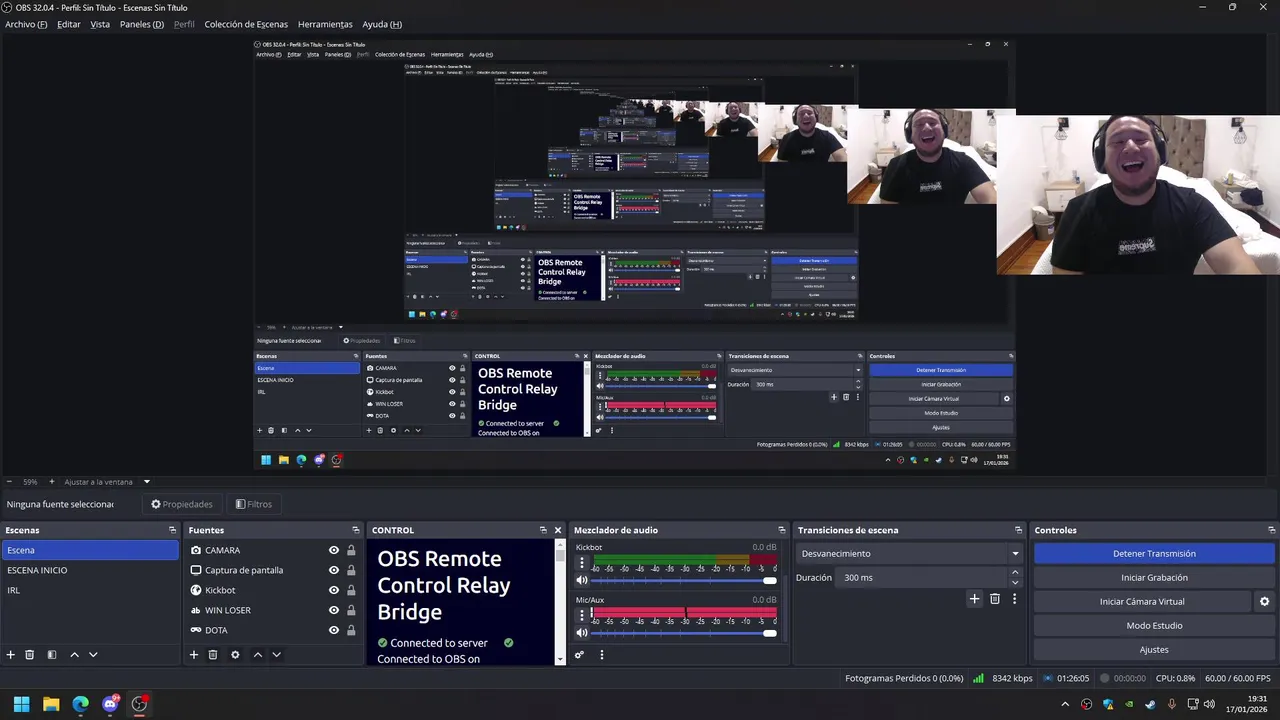Viewport: 1280px width, 720px height.
Task: Open Paneles menu
Action: point(142,24)
